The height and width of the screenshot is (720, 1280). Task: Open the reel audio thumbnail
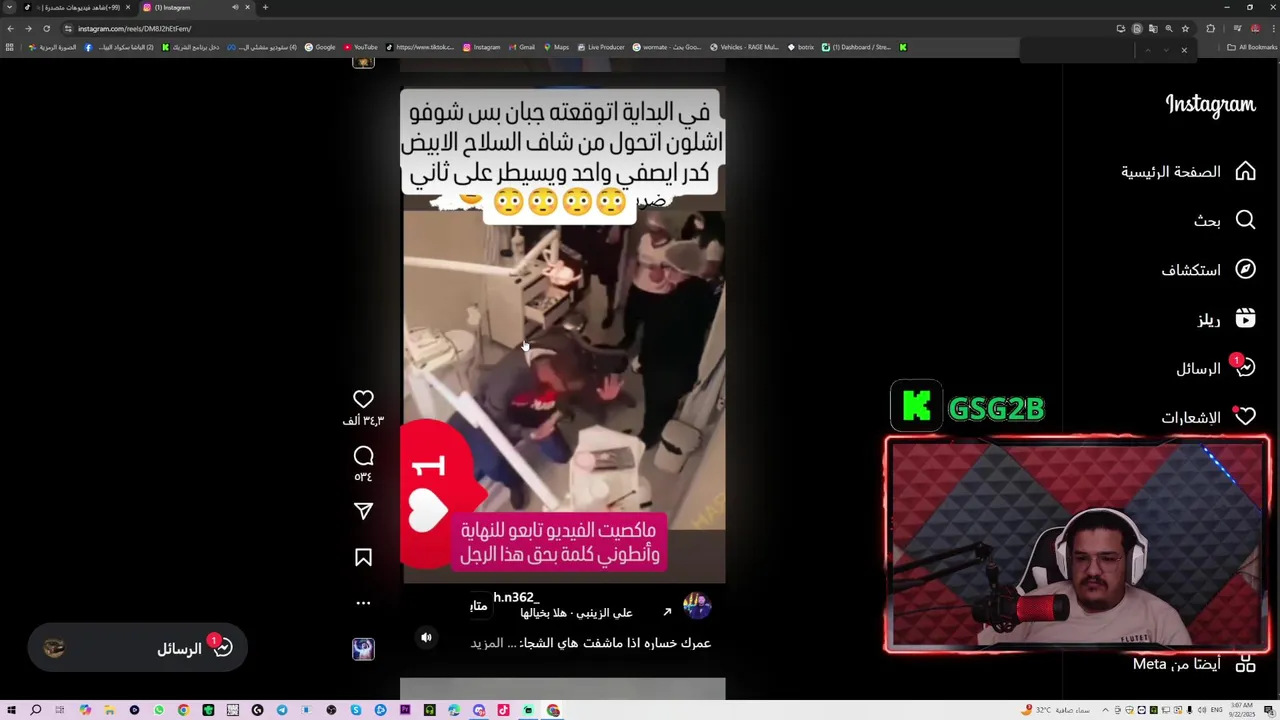point(363,649)
